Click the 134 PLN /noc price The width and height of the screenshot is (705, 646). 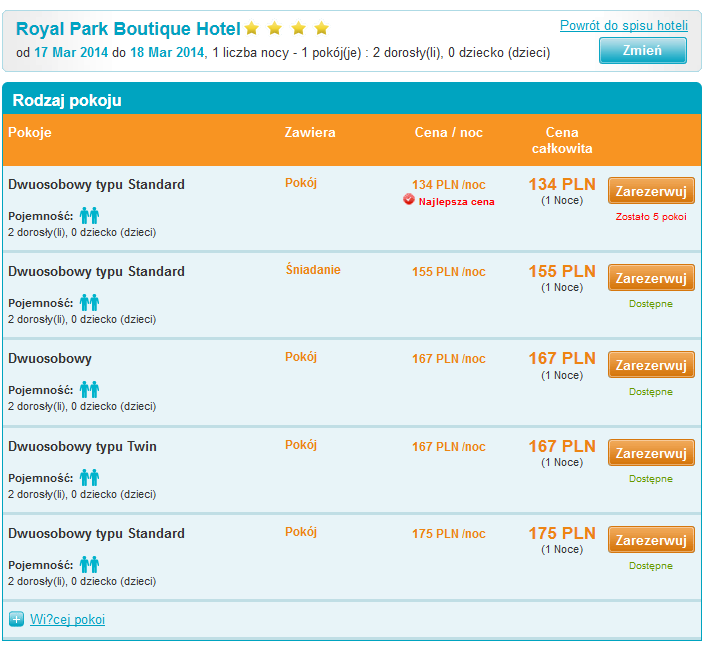pos(449,185)
